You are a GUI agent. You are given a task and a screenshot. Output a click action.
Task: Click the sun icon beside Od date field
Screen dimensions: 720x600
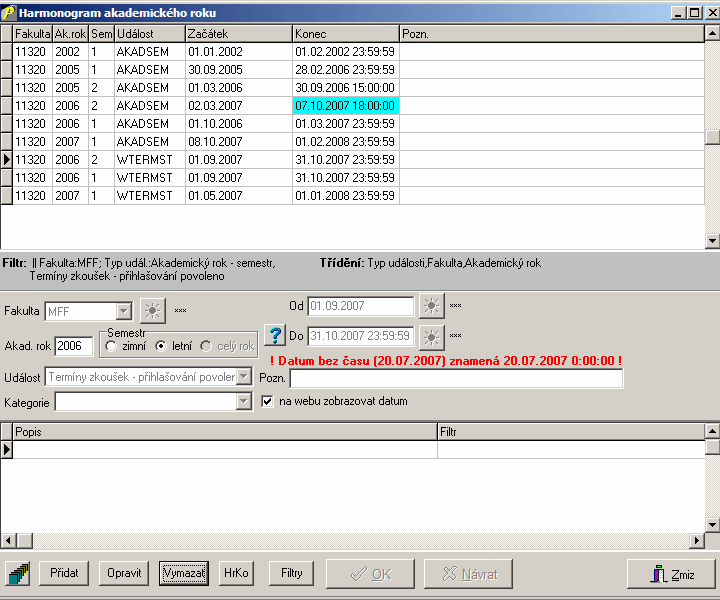(430, 306)
